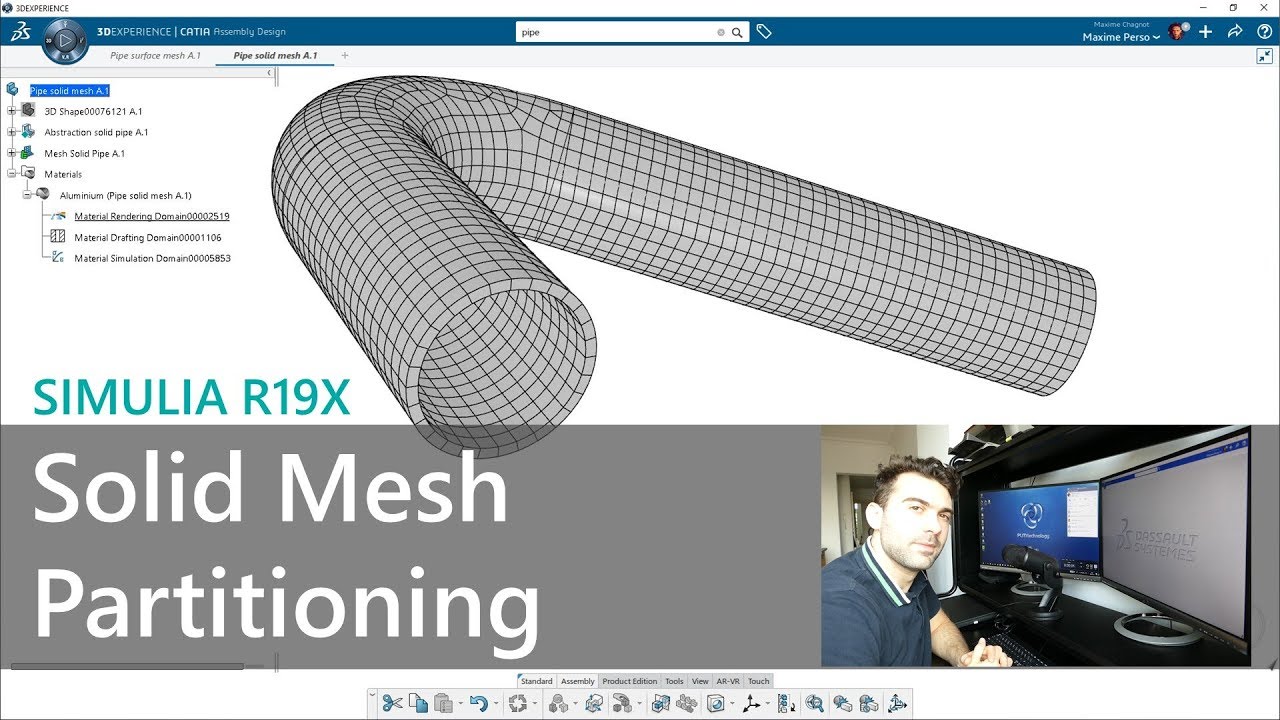Click the Update cycle icon
The width and height of the screenshot is (1280, 720).
pos(518,703)
